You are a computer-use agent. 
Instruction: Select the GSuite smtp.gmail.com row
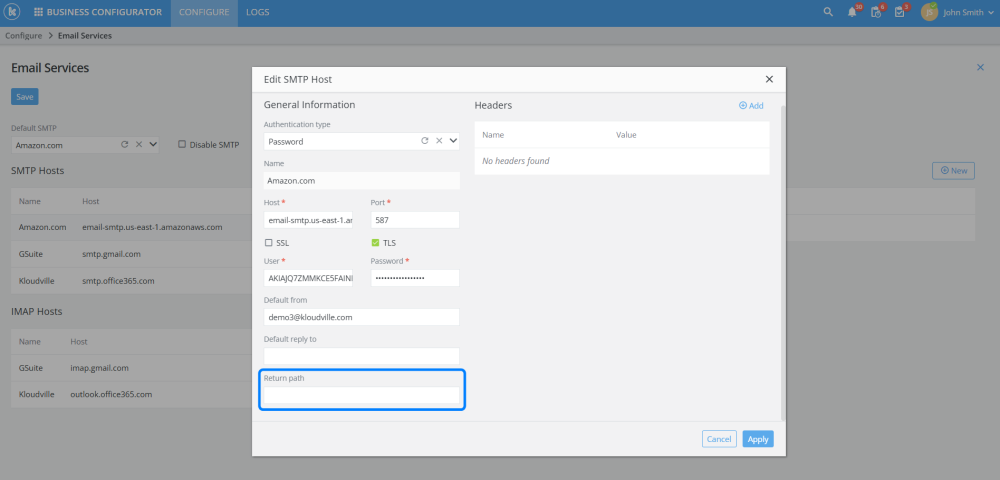pyautogui.click(x=131, y=254)
